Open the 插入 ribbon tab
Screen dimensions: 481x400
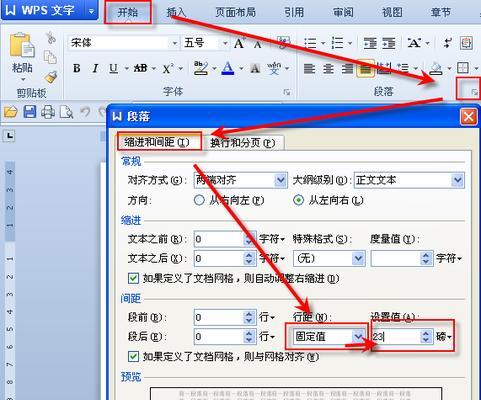click(176, 12)
